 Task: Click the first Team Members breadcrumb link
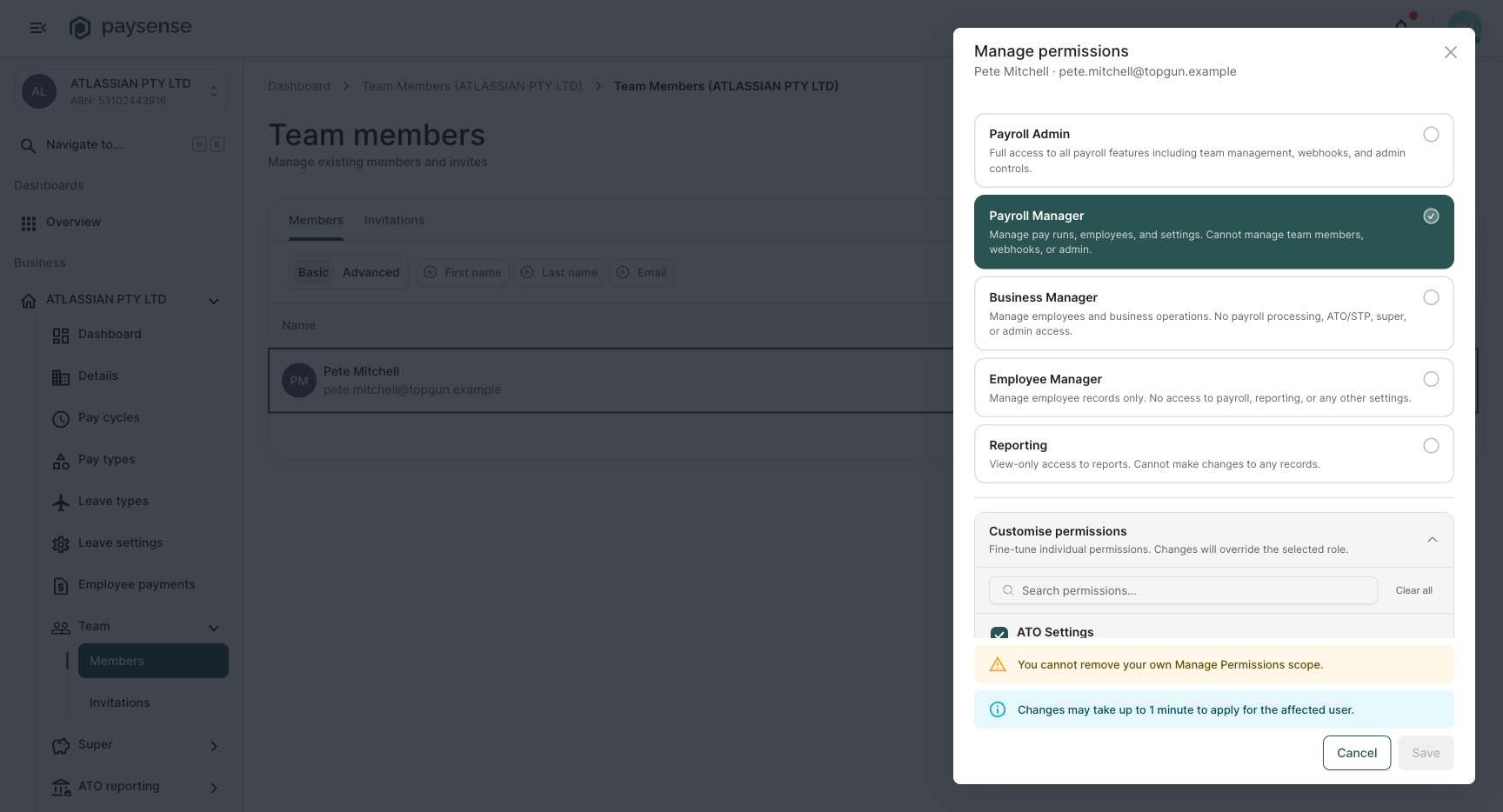click(472, 86)
